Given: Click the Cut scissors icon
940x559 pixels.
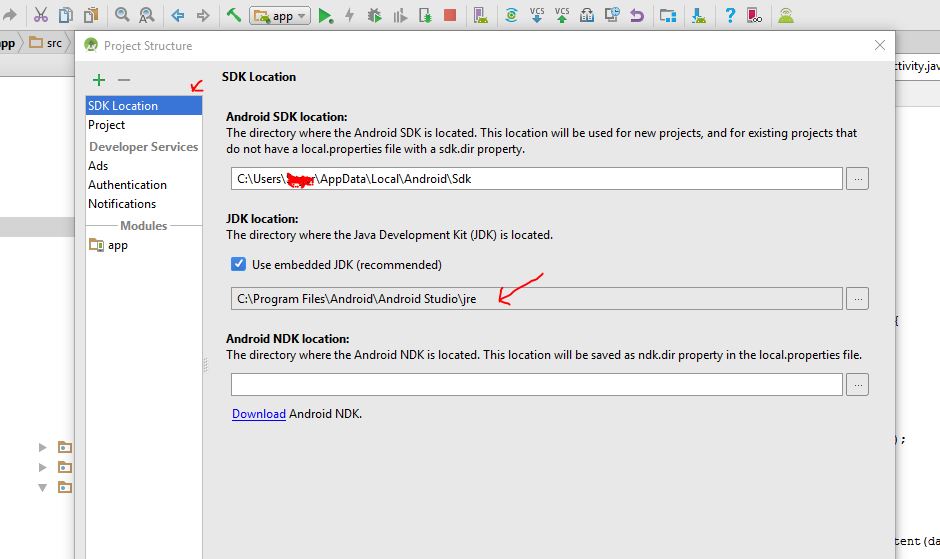Looking at the screenshot, I should [x=41, y=15].
